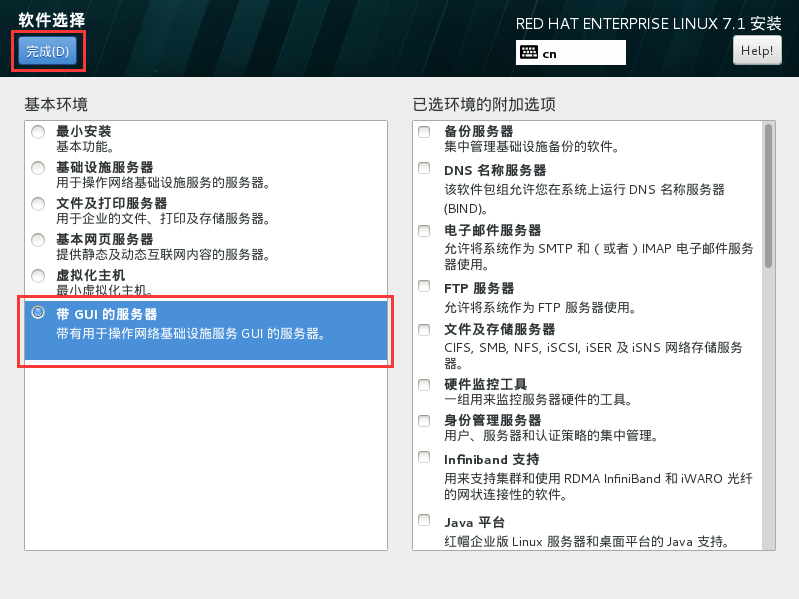Click the cn keyboard layout field
The height and width of the screenshot is (599, 799).
coord(581,53)
